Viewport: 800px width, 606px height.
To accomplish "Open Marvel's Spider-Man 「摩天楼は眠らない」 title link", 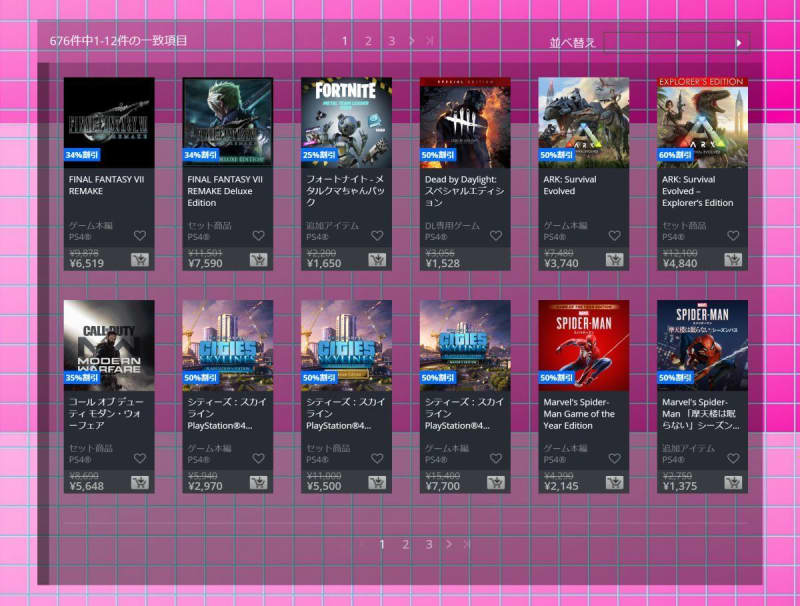I will pos(701,413).
